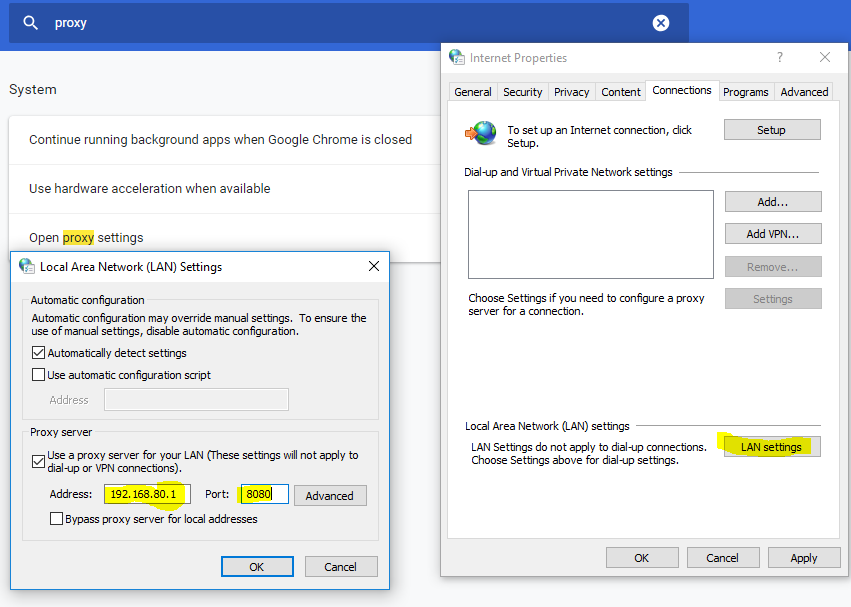This screenshot has width=851, height=607.
Task: Close the Local Area Network Settings dialog
Action: tap(374, 266)
